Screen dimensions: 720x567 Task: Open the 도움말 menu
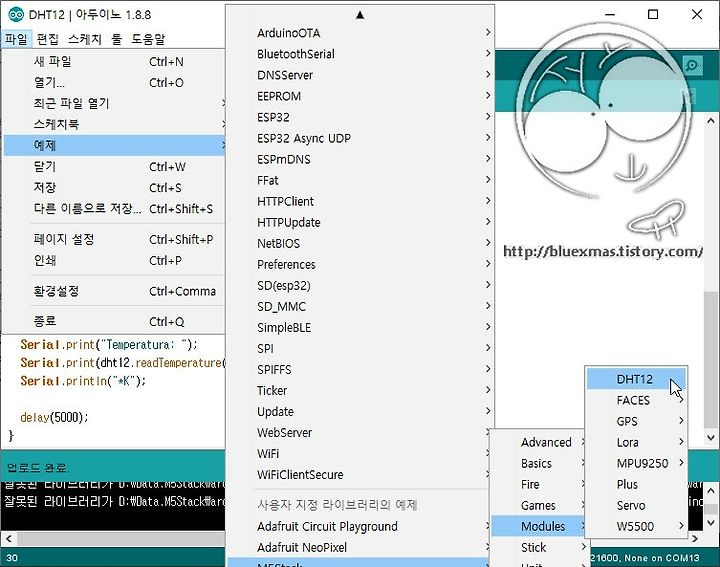point(148,39)
